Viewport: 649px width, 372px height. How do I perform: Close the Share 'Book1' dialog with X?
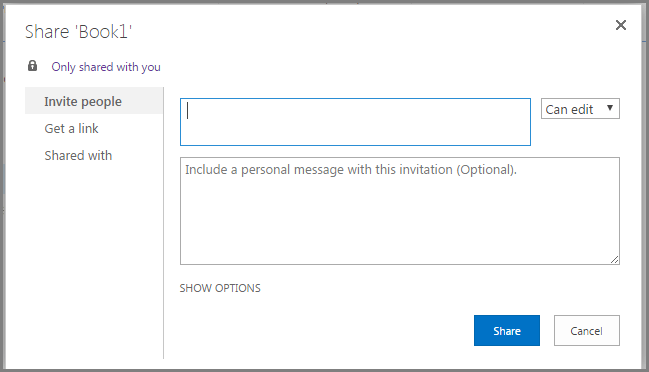point(620,25)
